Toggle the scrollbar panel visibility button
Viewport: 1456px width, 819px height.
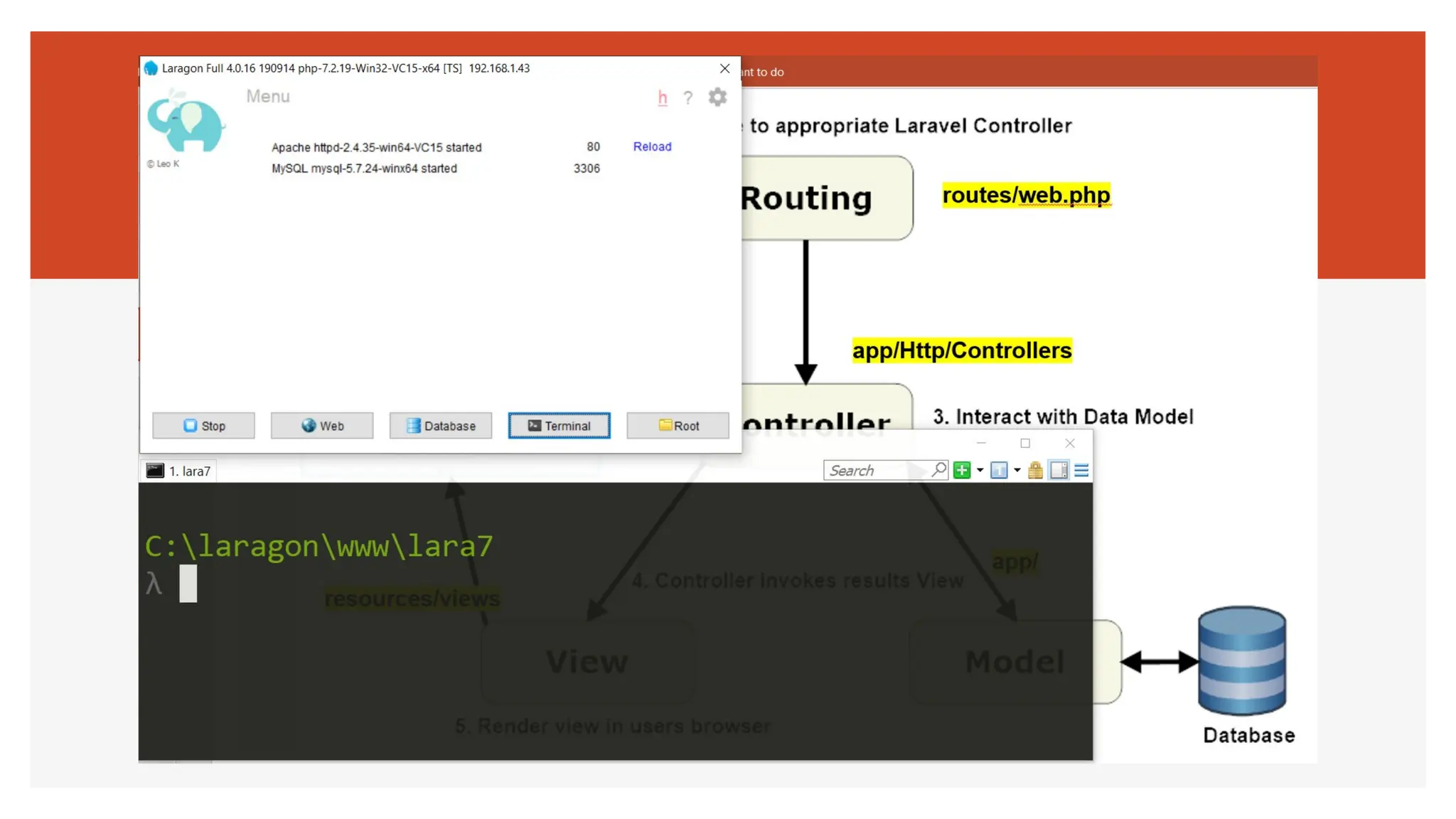click(1059, 470)
